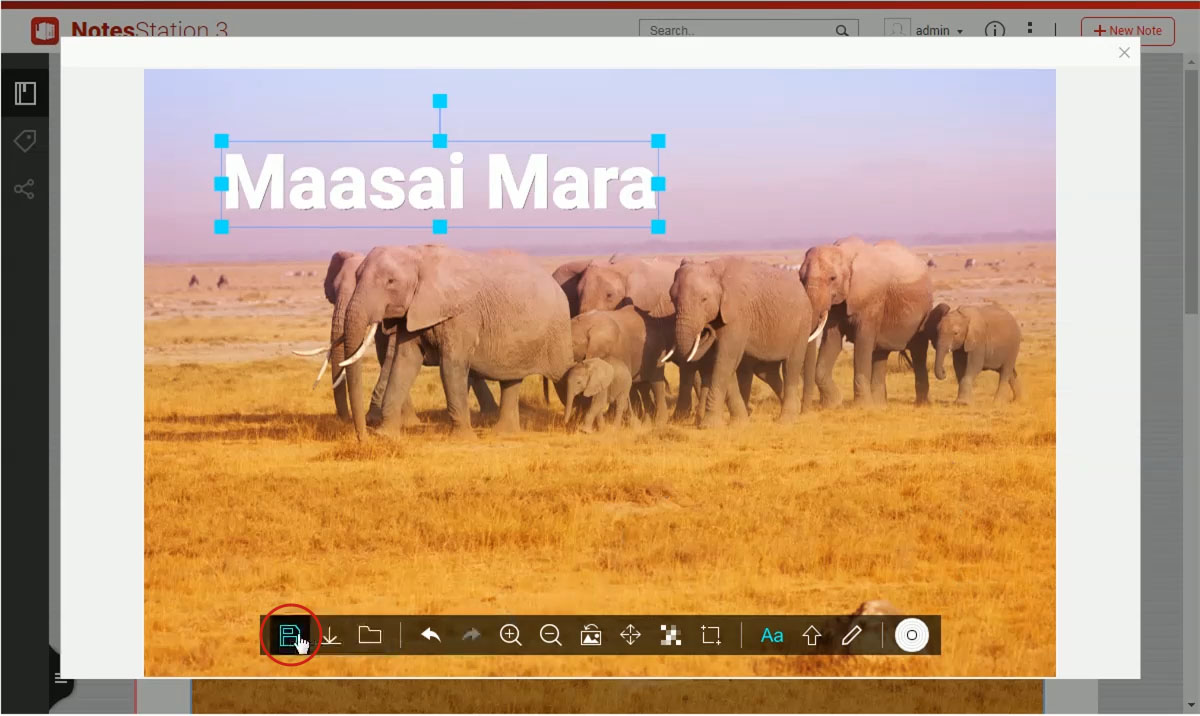Rotate the image using the toolbar icon
This screenshot has width=1200, height=716.
pyautogui.click(x=591, y=635)
